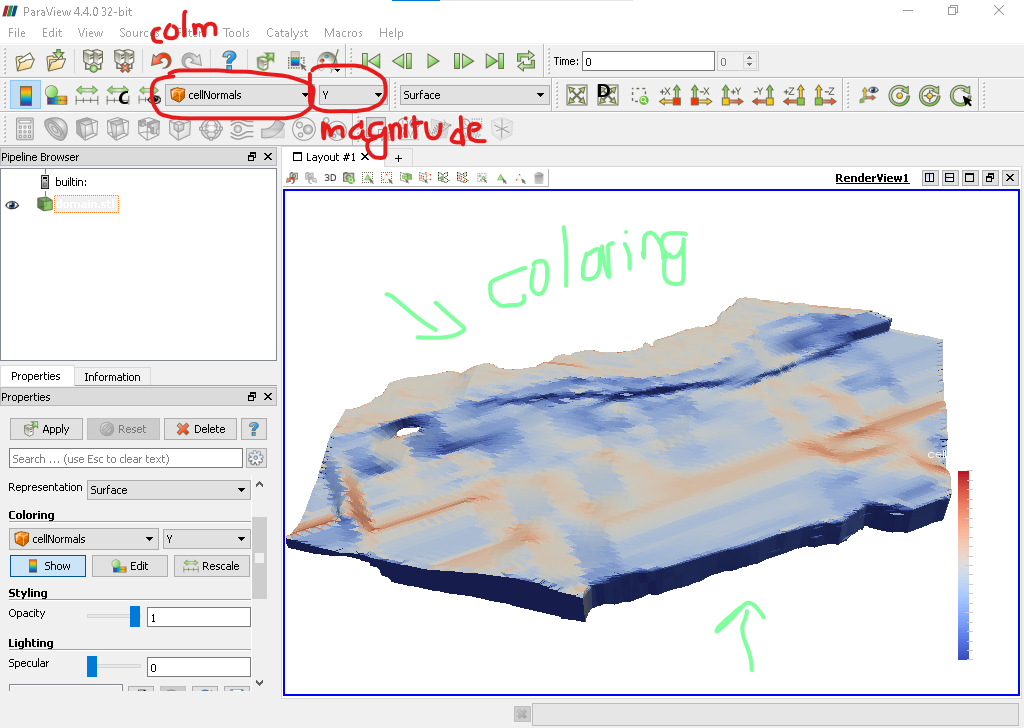Click the Rescale button

tap(212, 566)
